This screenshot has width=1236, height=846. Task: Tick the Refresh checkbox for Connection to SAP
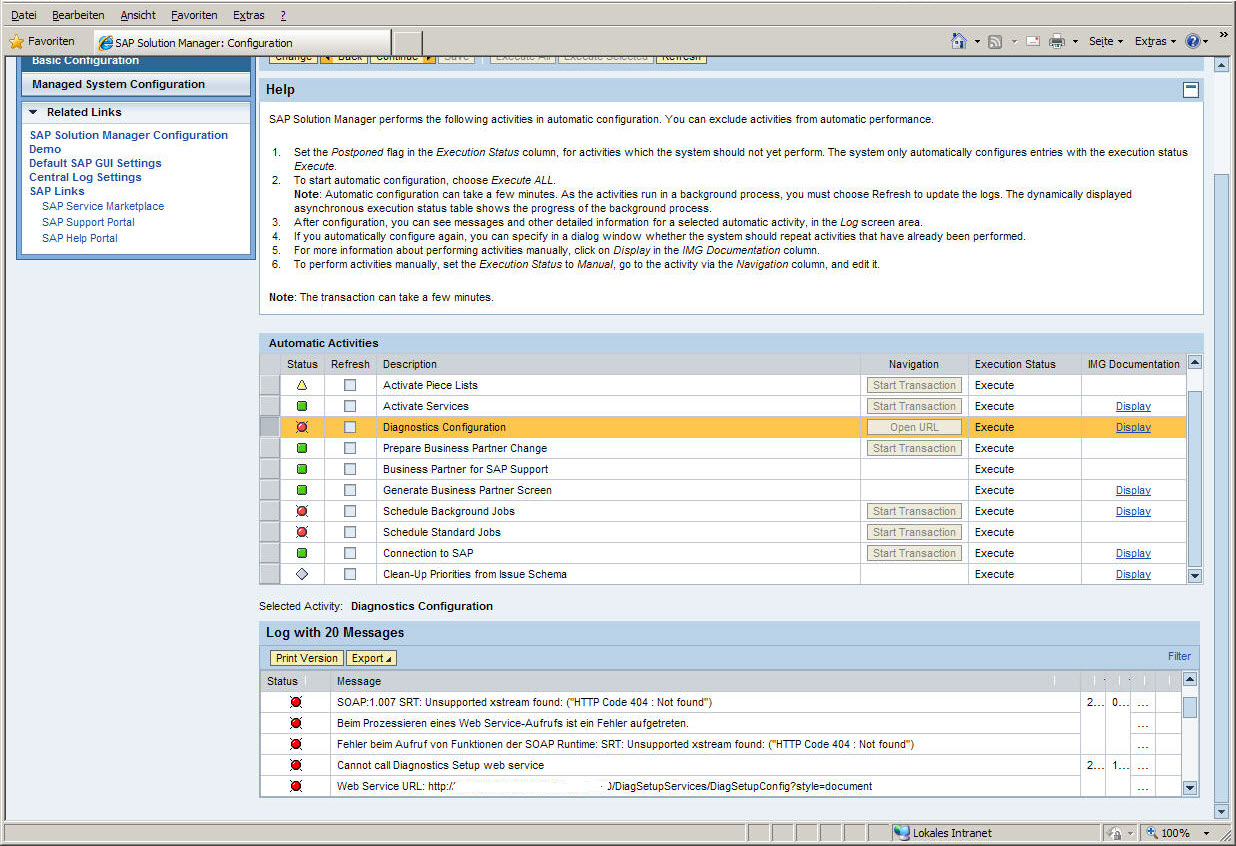pos(349,553)
